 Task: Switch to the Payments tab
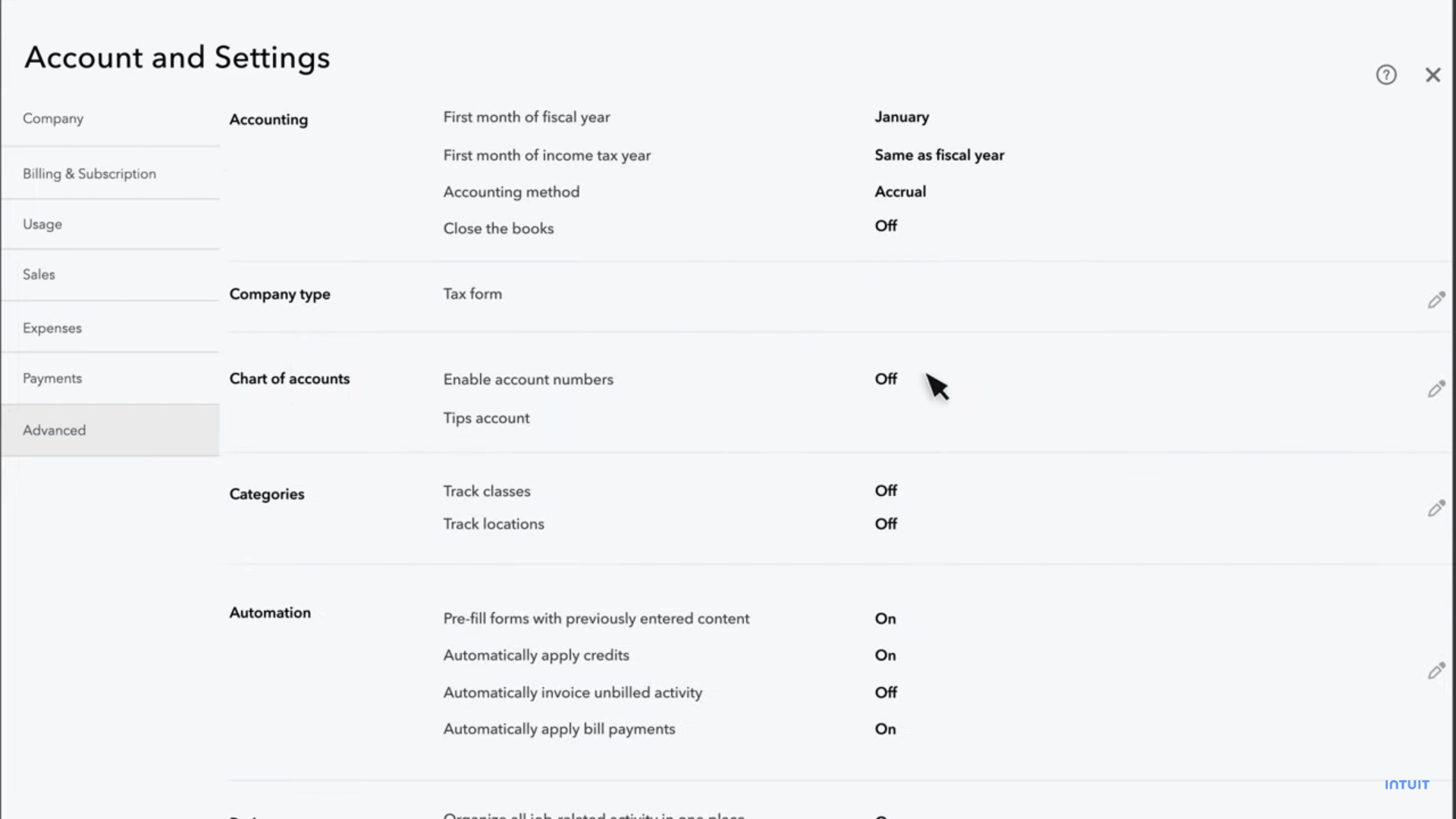[52, 378]
